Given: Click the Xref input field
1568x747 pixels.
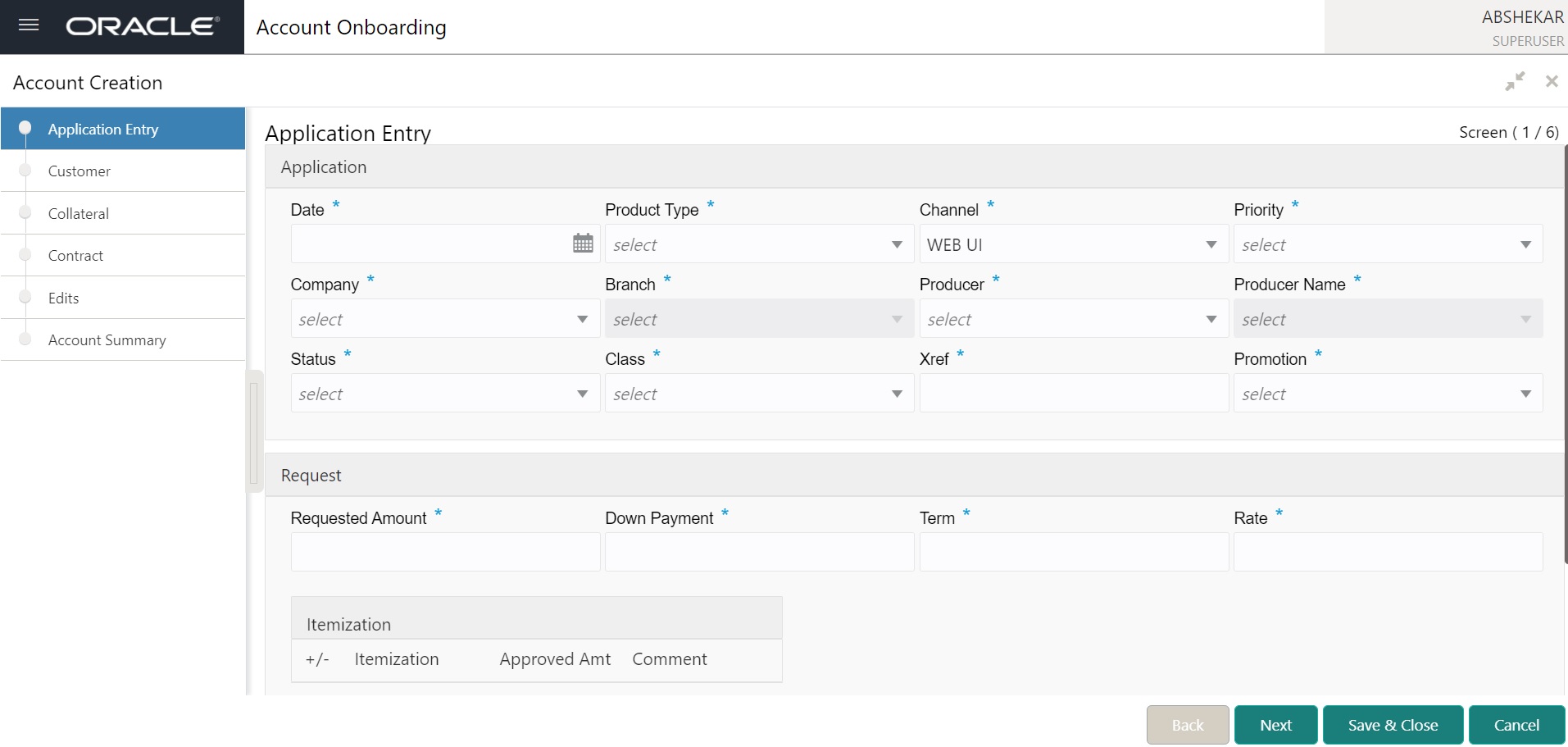Looking at the screenshot, I should click(x=1073, y=394).
